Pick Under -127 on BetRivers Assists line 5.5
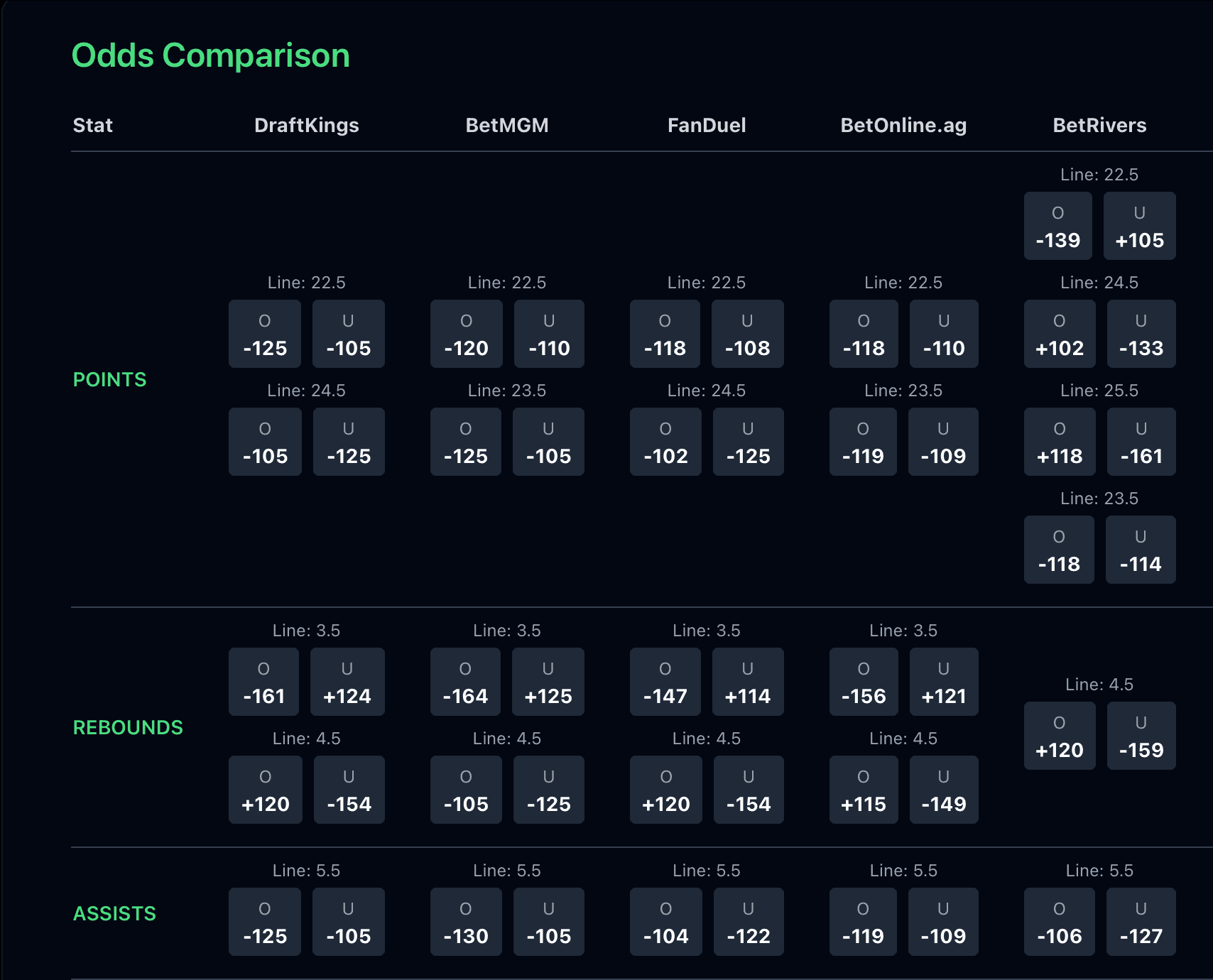This screenshot has height=980, width=1213. 1141,922
